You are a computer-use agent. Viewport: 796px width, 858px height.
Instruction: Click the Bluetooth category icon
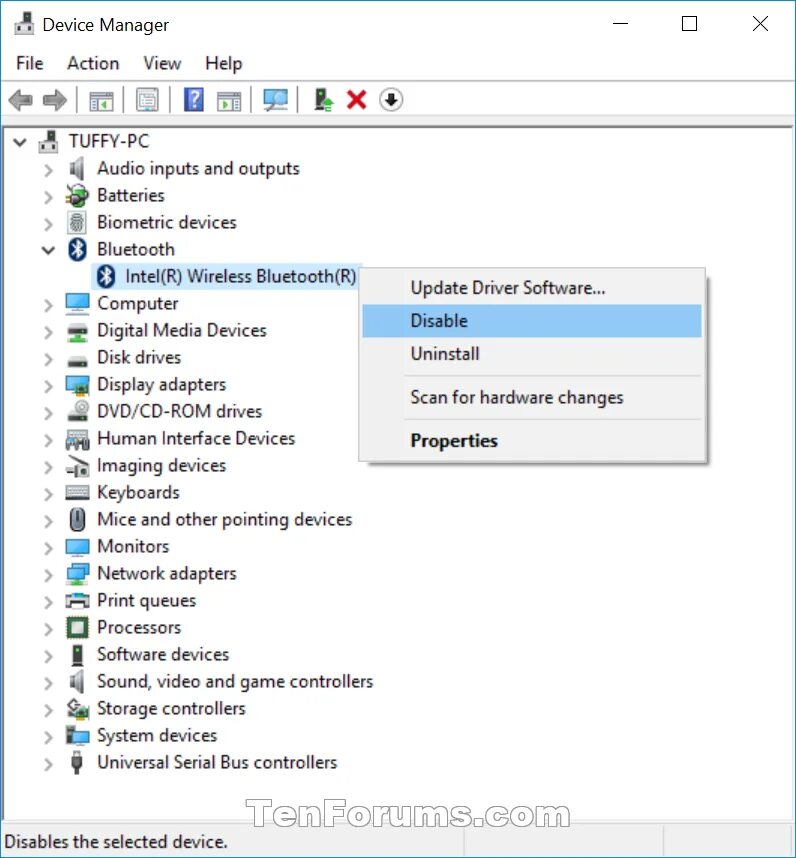(77, 250)
